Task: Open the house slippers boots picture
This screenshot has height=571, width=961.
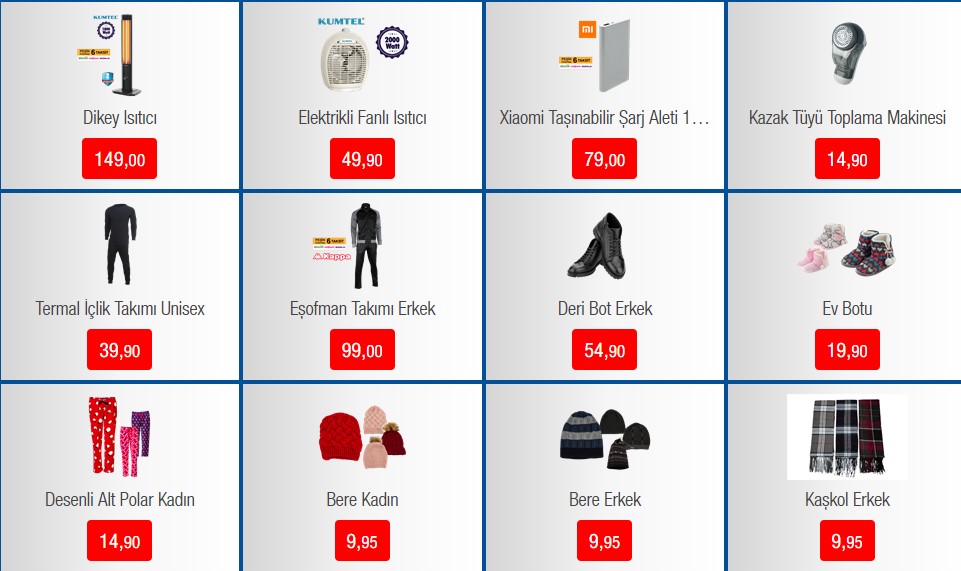Action: (847, 249)
